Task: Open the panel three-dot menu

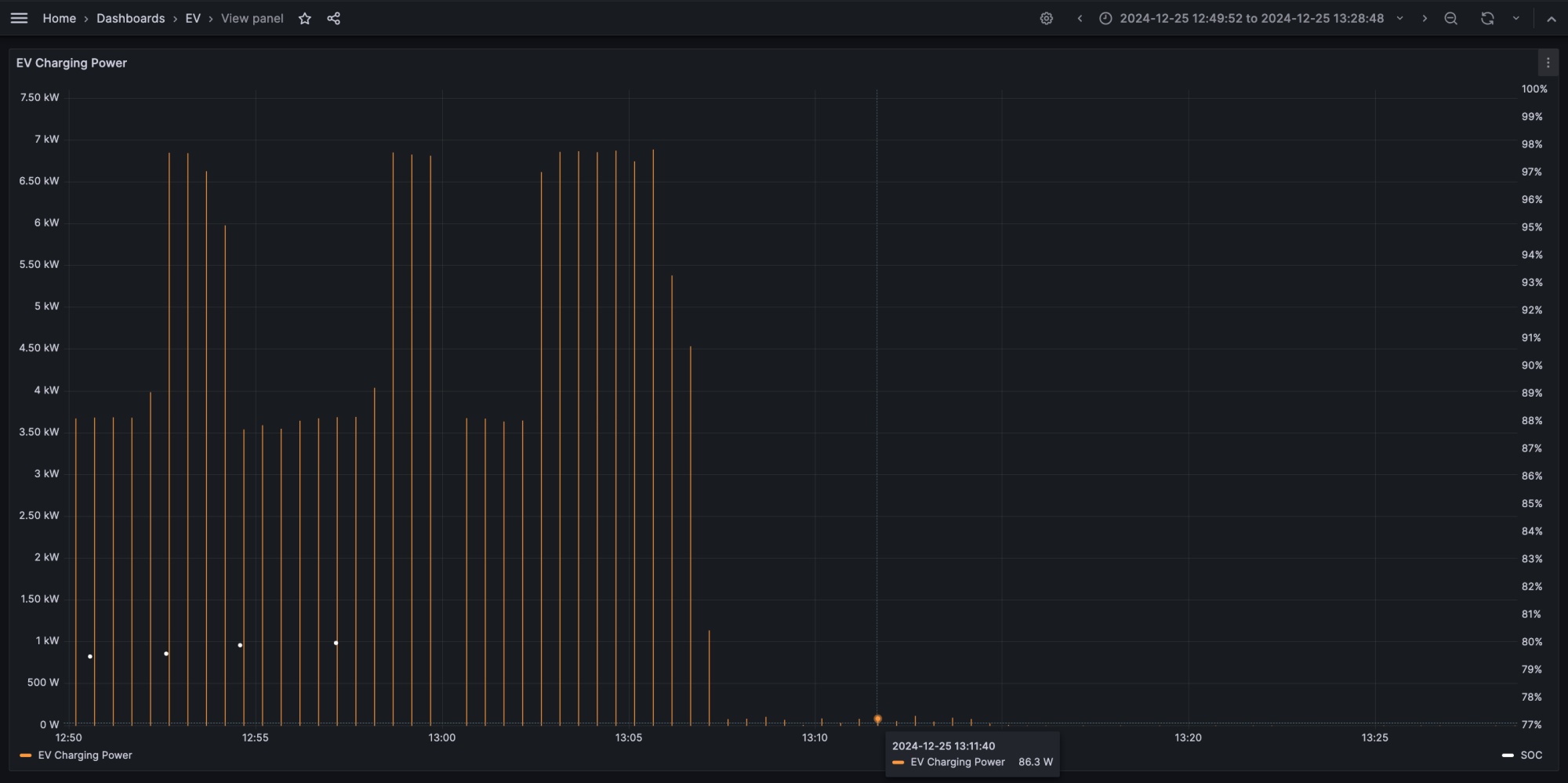Action: [1548, 63]
